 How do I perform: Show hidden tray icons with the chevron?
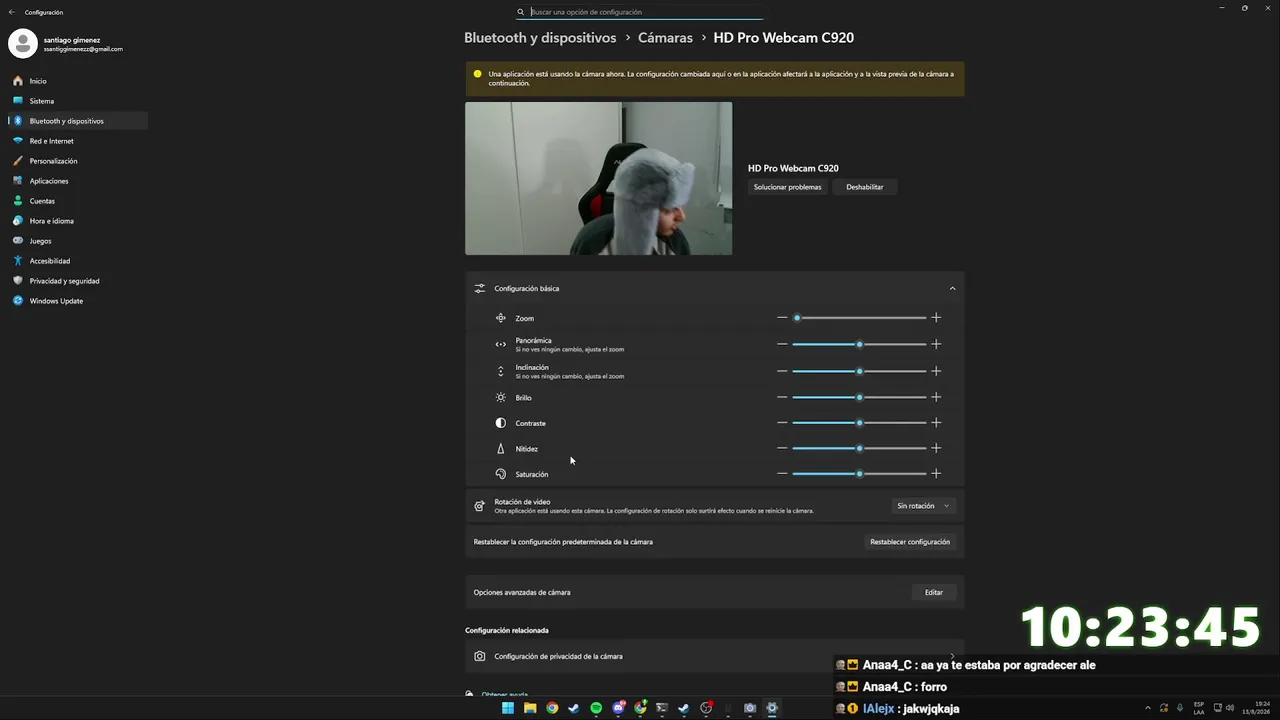point(1150,708)
